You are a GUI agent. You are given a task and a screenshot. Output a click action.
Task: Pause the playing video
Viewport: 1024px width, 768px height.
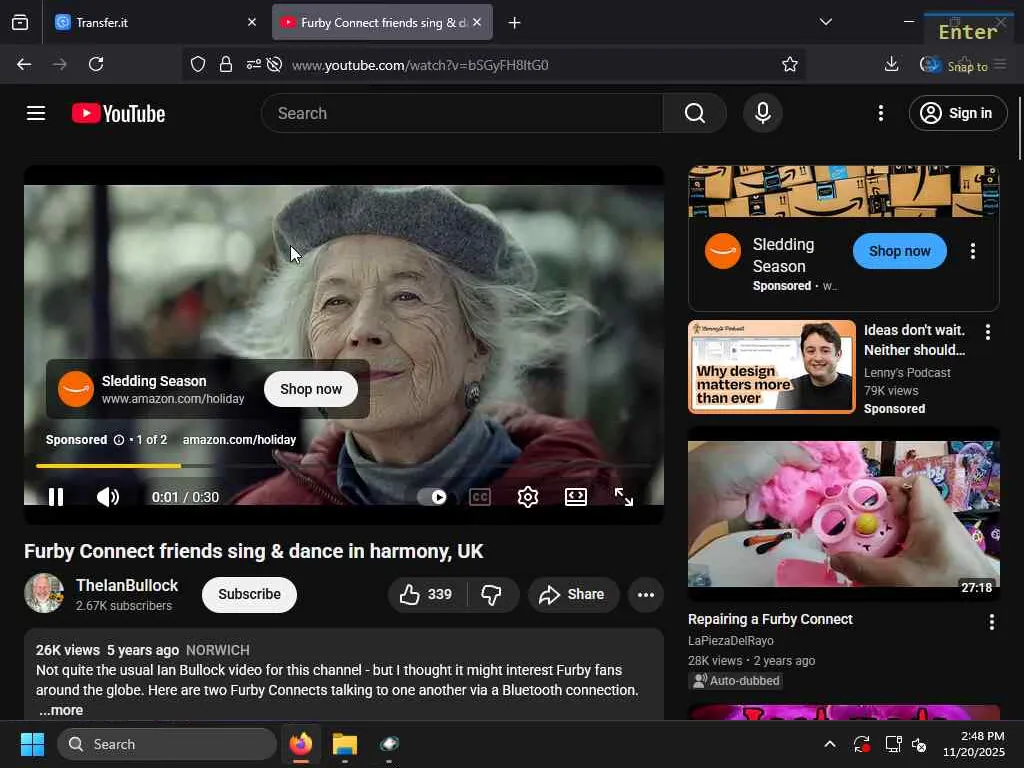pos(56,497)
